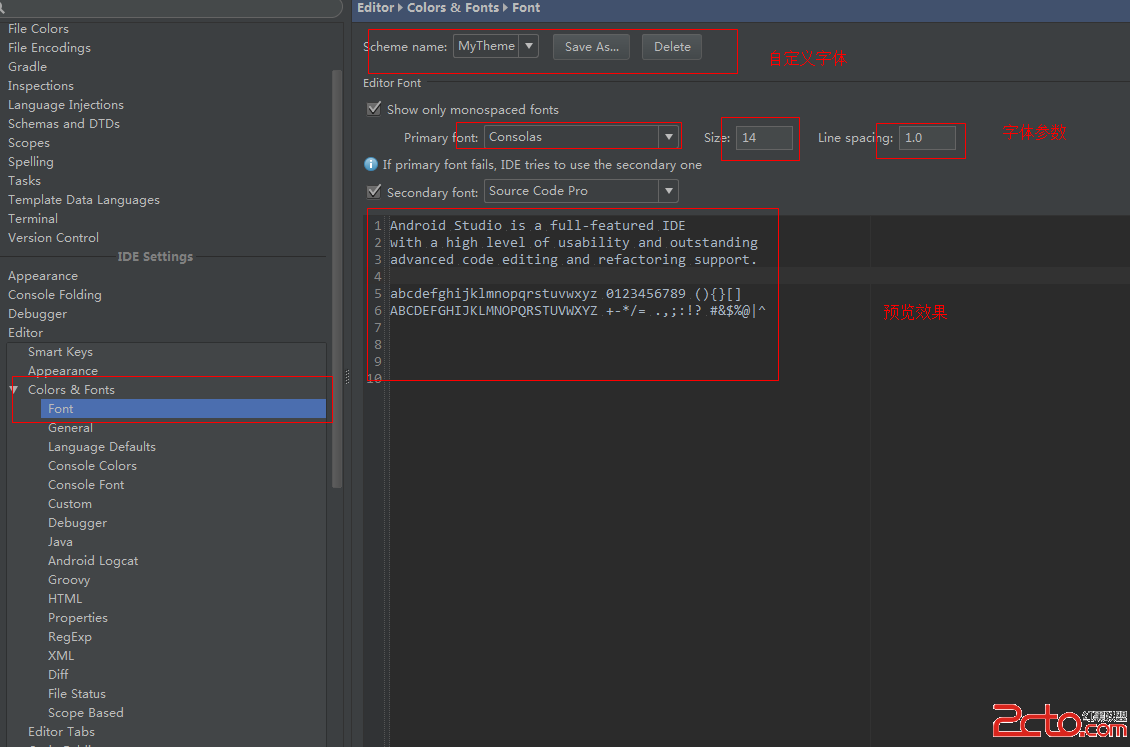
Task: Open the Inspections settings page
Action: pos(41,86)
